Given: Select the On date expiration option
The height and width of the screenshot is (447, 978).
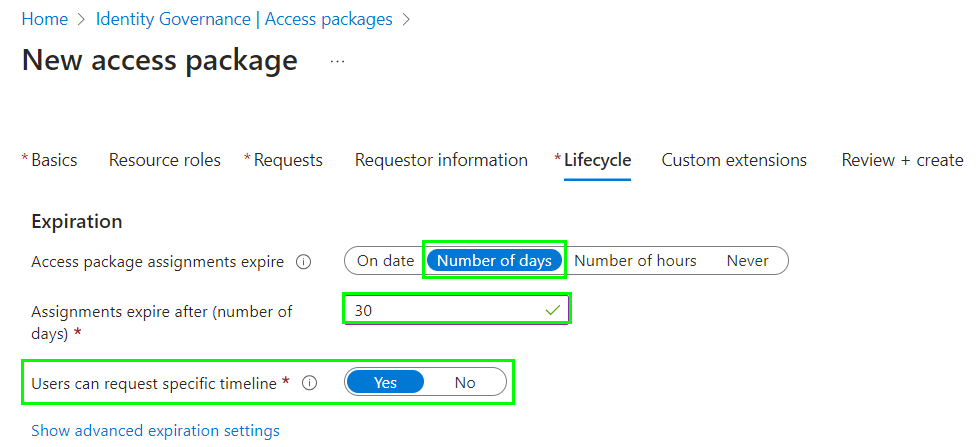Looking at the screenshot, I should 385,261.
